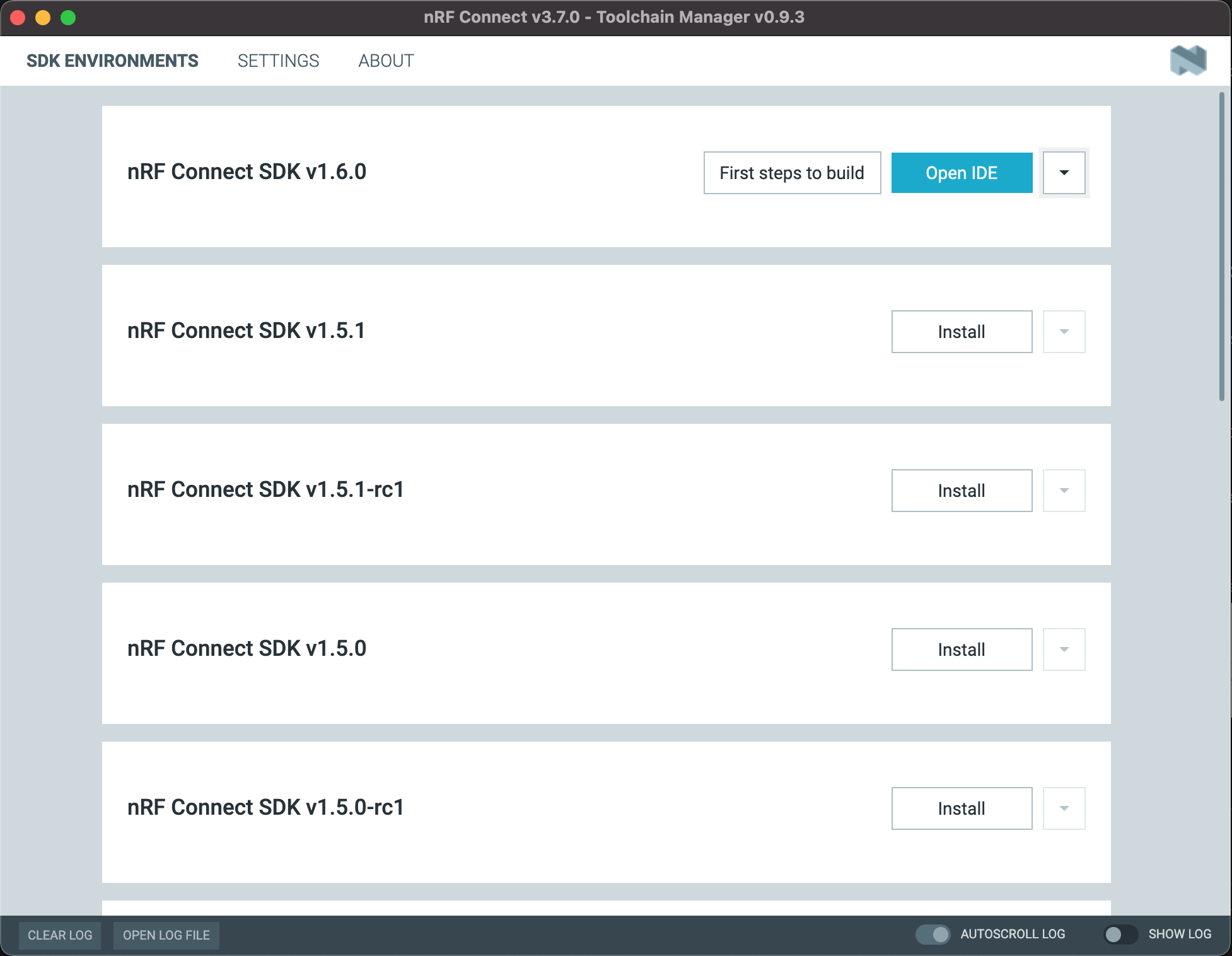Viewport: 1232px width, 956px height.
Task: Expand dropdown arrow for SDK v1.5.0
Action: (1064, 650)
